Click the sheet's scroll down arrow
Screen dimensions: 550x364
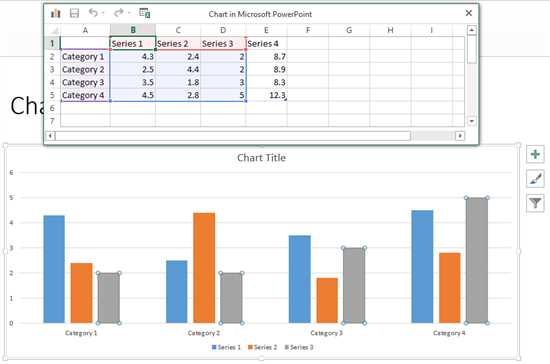(x=472, y=121)
